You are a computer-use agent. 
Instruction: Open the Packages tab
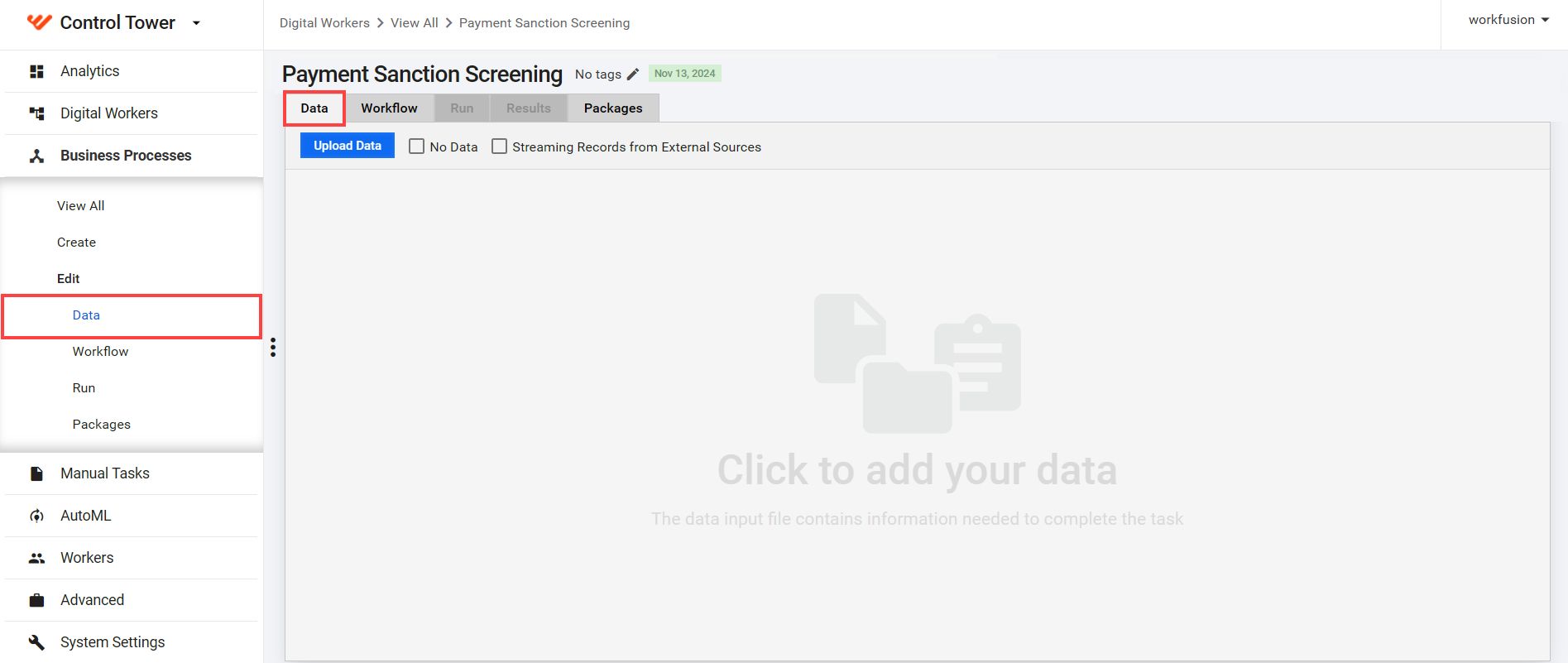pyautogui.click(x=613, y=108)
